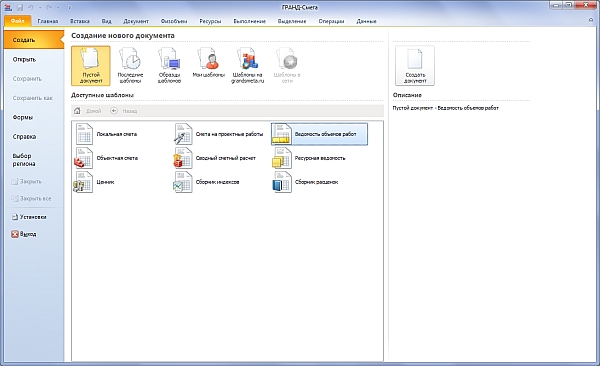
Task: Select Сохранить in the backstage menu
Action: pyautogui.click(x=34, y=78)
